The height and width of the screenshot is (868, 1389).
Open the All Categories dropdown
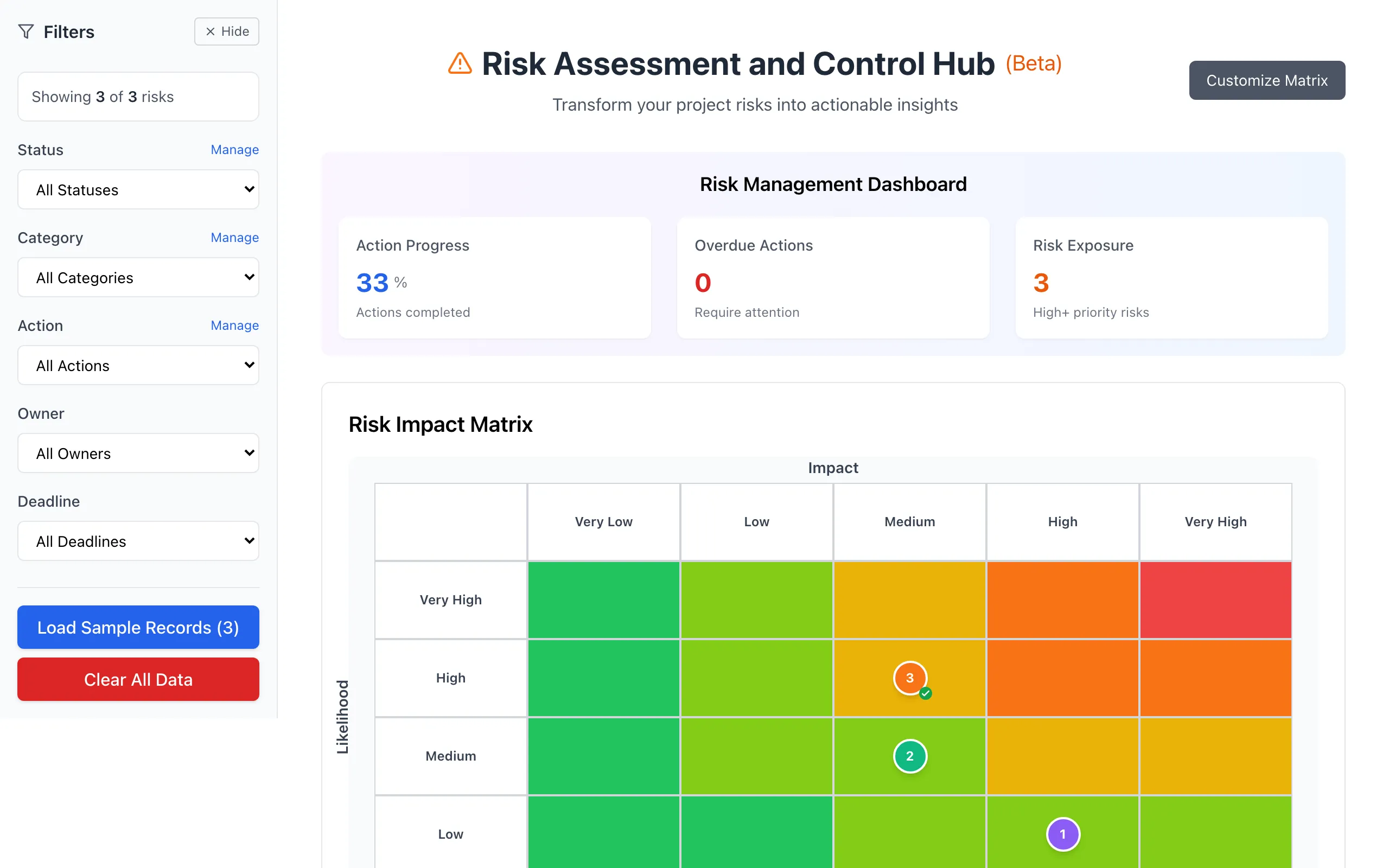coord(138,277)
